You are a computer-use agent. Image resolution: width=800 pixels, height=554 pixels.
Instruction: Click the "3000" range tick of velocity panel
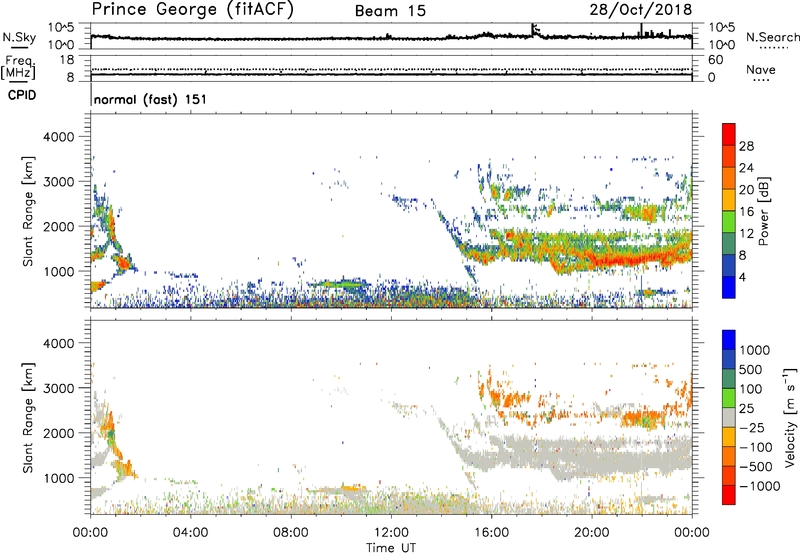pyautogui.click(x=59, y=388)
